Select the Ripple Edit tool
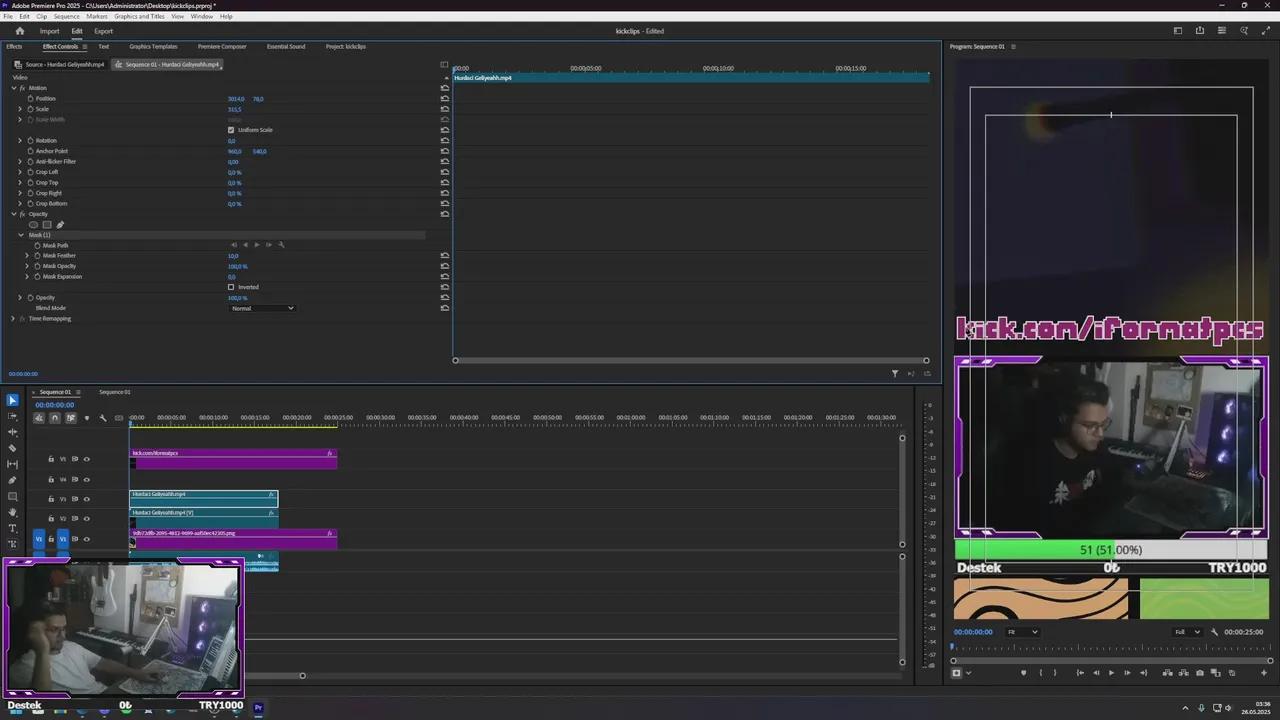Viewport: 1280px width, 720px height. (12, 432)
